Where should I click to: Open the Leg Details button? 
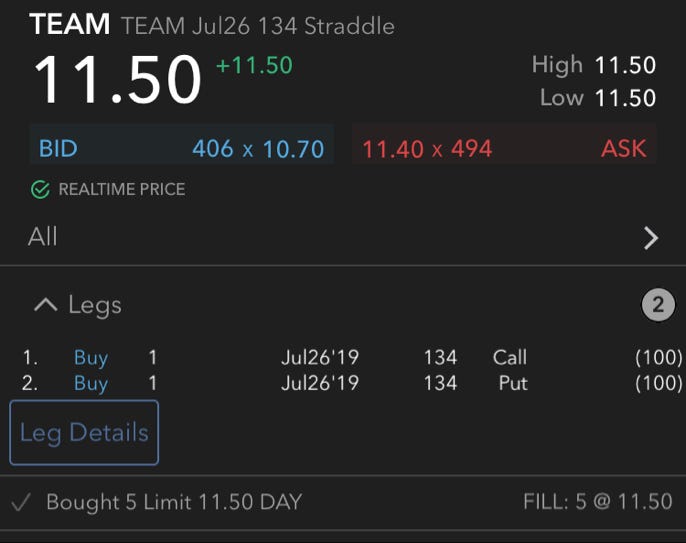84,432
